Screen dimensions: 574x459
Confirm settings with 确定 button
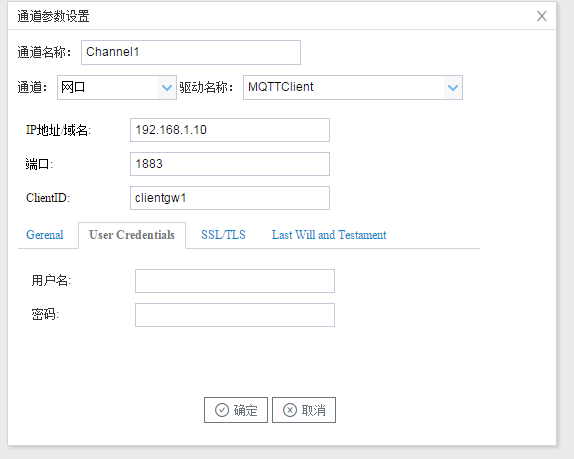[x=236, y=410]
